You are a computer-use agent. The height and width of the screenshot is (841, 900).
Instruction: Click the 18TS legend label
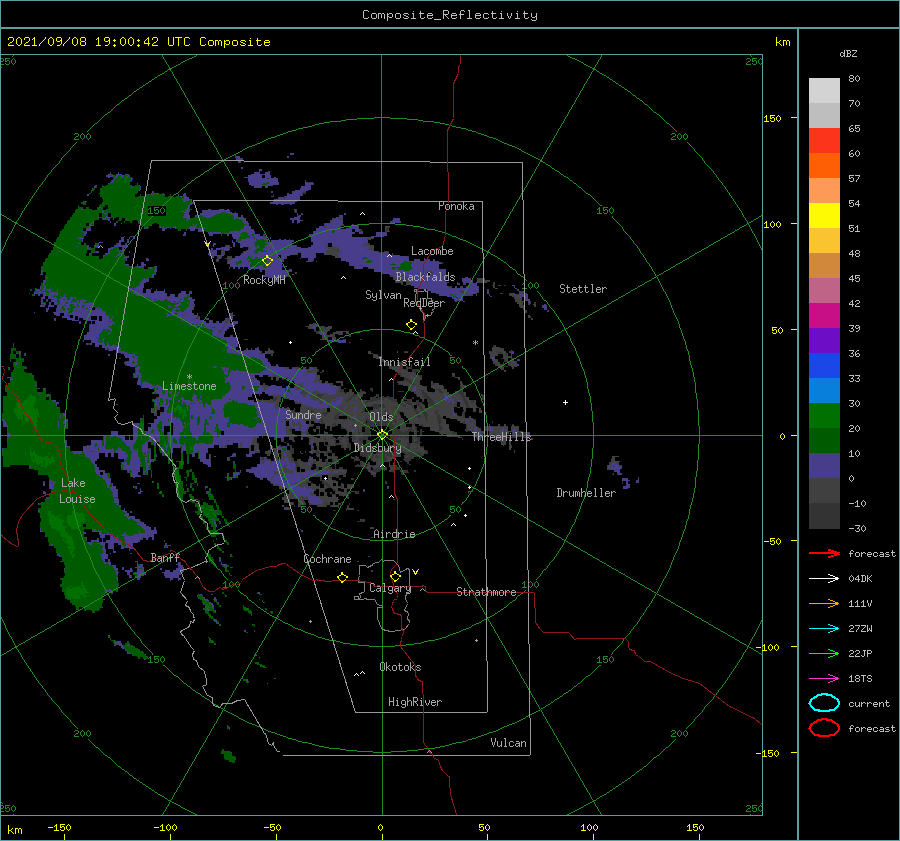[x=860, y=679]
